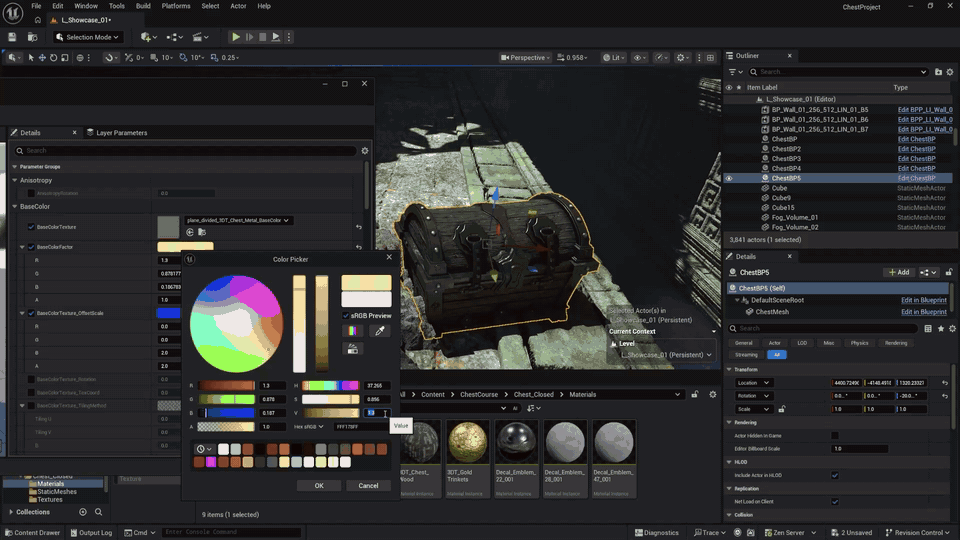The width and height of the screenshot is (960, 540).
Task: Toggle viewport layout grid icon
Action: pyautogui.click(x=710, y=58)
